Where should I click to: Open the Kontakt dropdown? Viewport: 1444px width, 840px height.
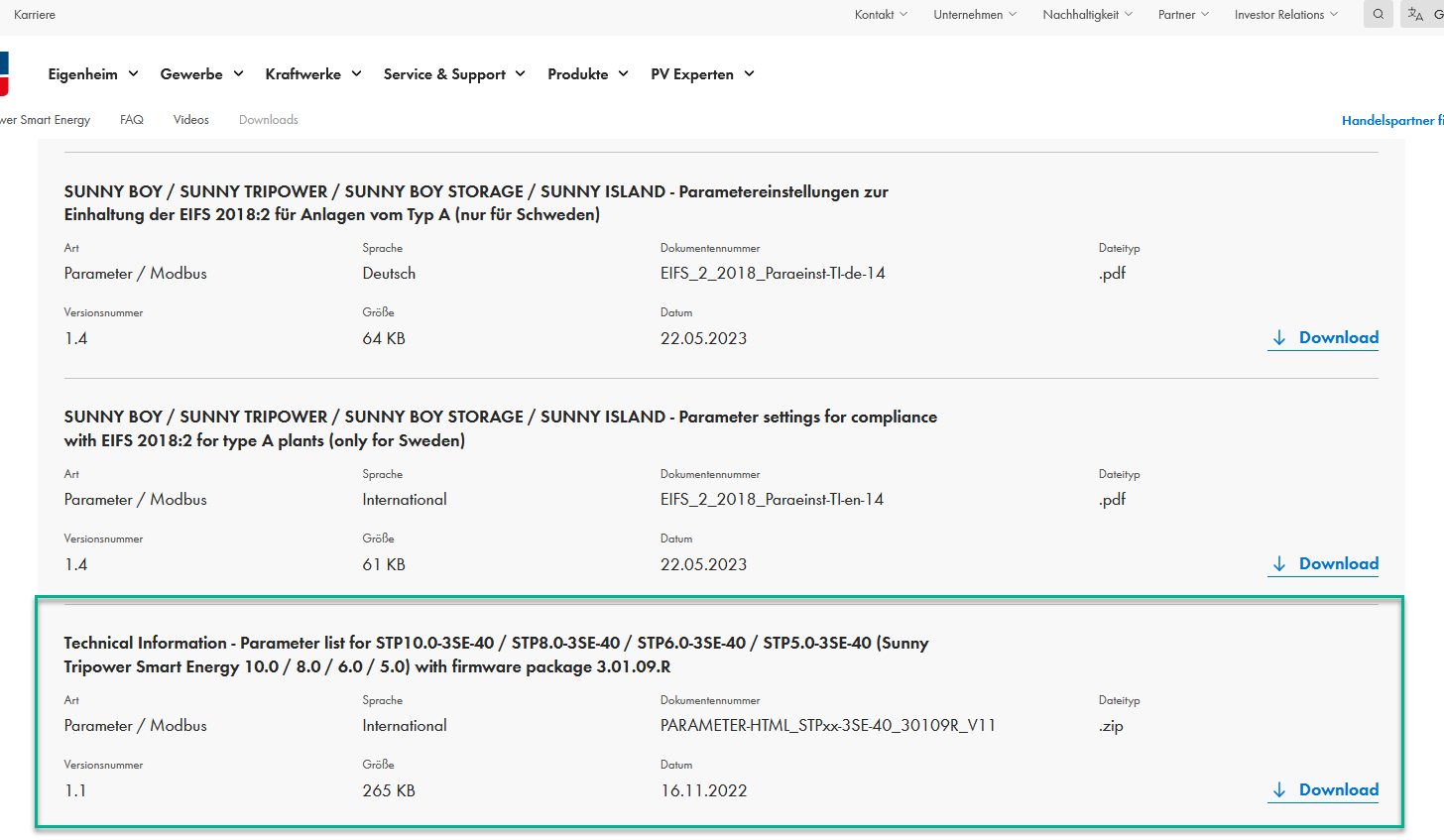881,15
